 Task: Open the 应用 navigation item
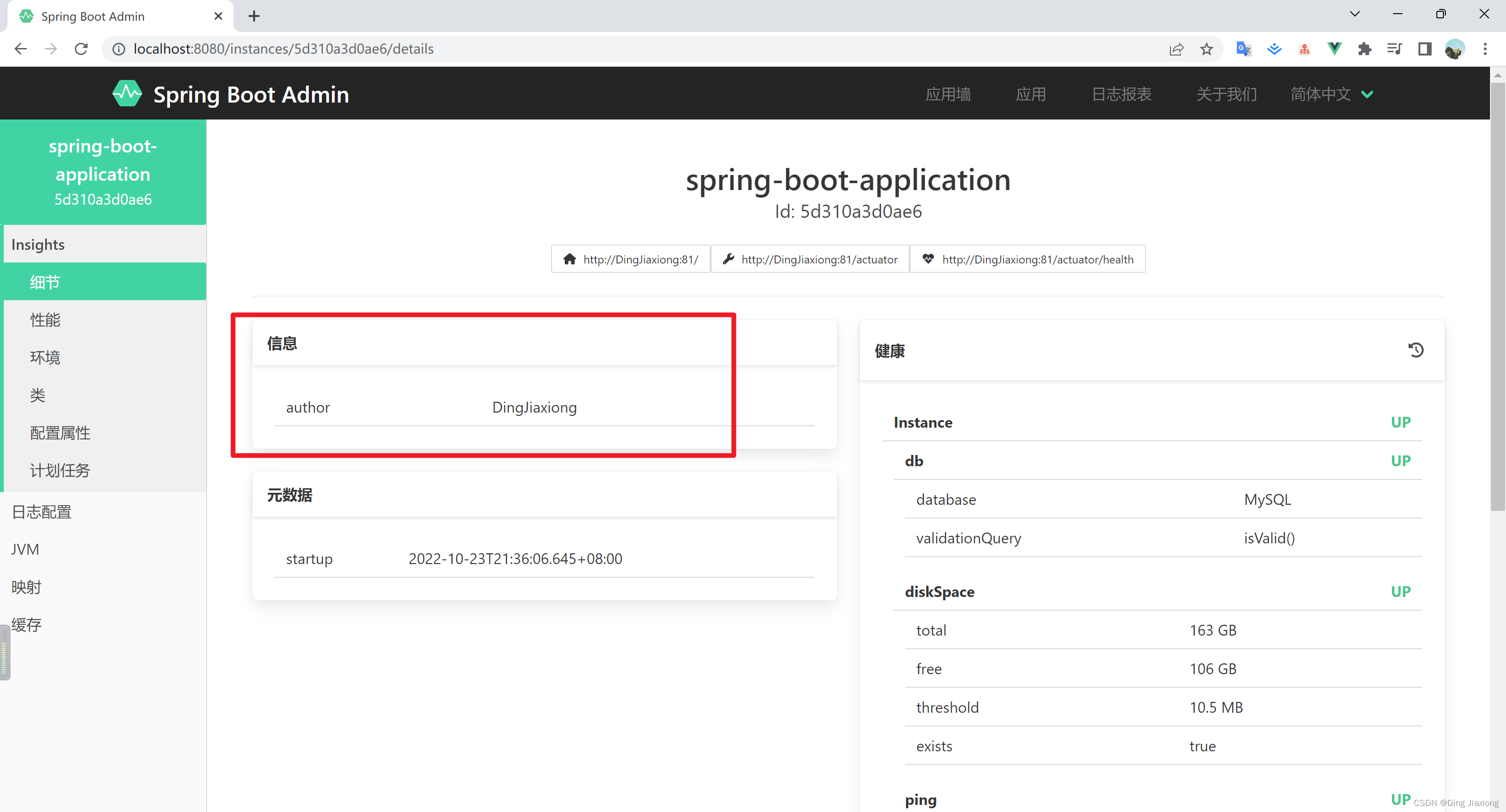coord(1031,94)
